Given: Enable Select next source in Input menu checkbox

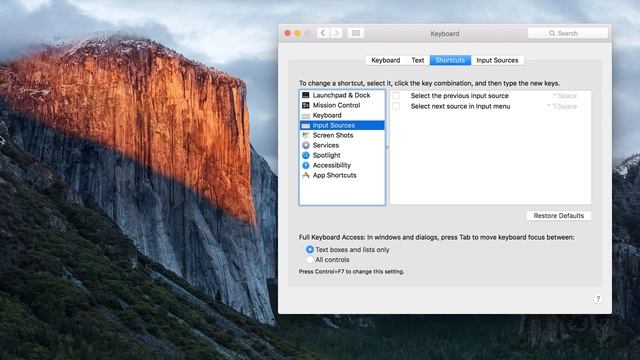Looking at the screenshot, I should (396, 106).
